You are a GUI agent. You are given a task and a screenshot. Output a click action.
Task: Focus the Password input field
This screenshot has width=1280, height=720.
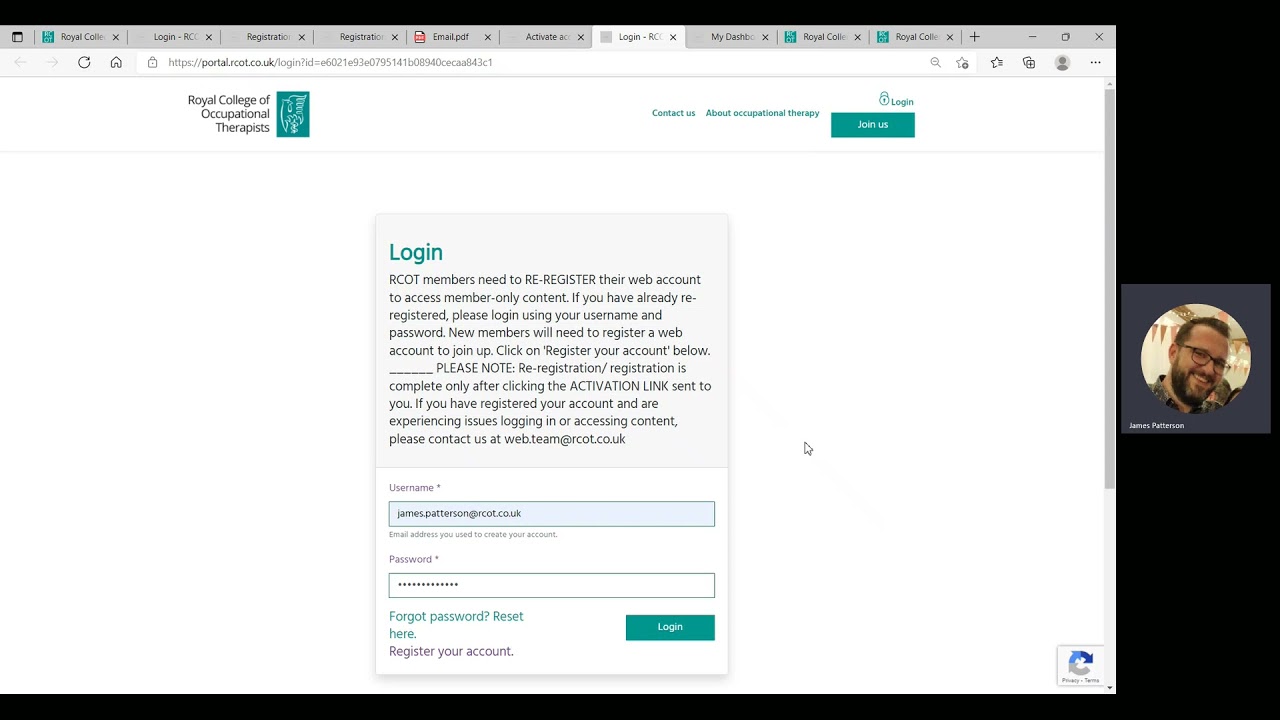point(552,585)
